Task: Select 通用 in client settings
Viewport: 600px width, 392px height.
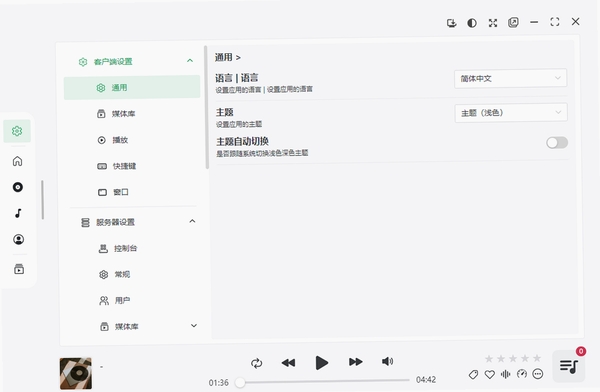Action: [132, 88]
